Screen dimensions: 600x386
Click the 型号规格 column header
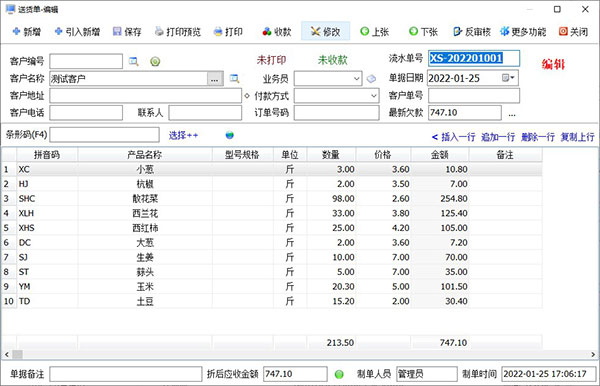[243, 155]
